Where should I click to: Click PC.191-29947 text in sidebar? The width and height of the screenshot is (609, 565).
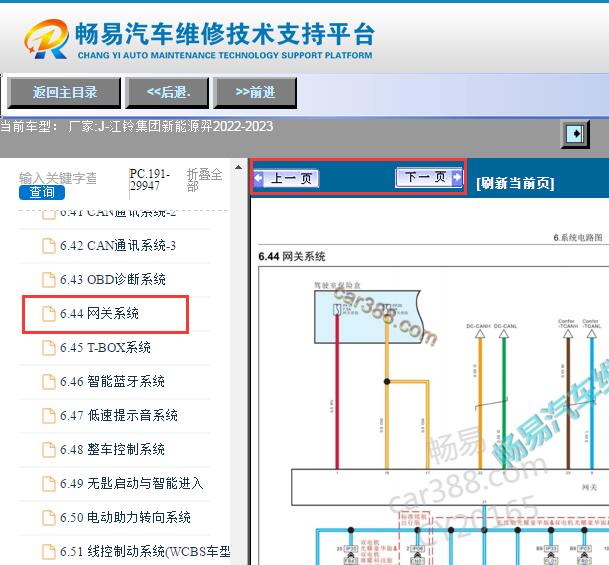(x=150, y=179)
